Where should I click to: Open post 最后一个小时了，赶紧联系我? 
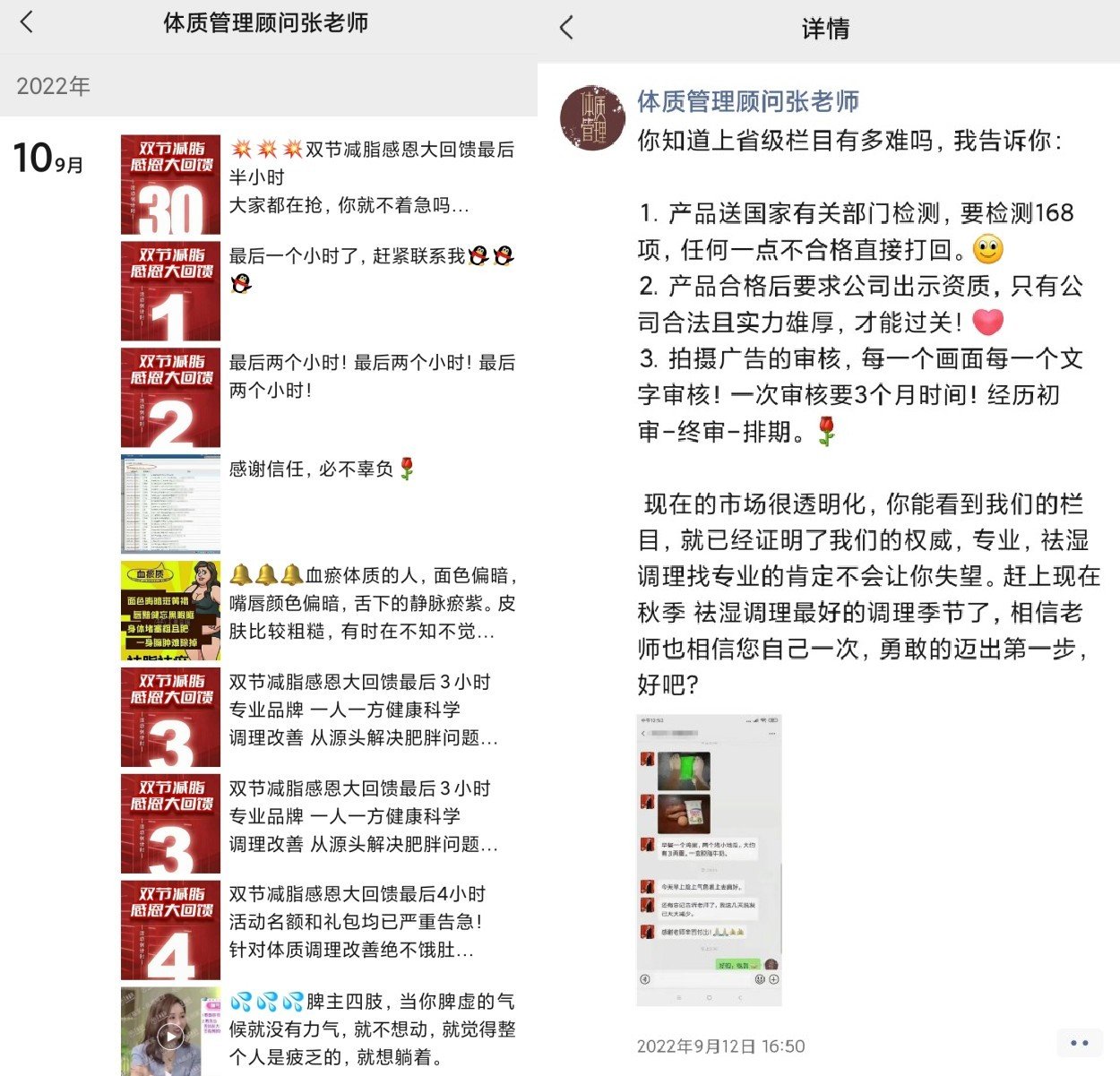371,270
